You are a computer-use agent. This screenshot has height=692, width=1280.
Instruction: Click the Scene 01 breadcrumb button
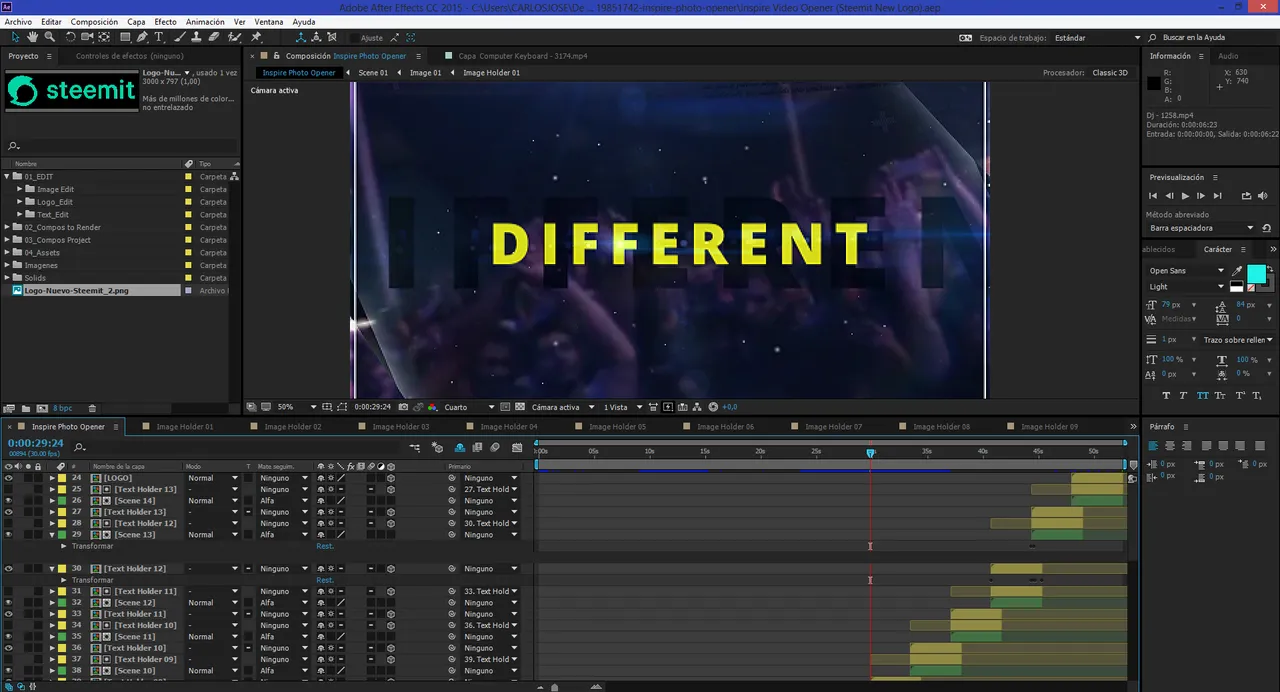point(373,73)
